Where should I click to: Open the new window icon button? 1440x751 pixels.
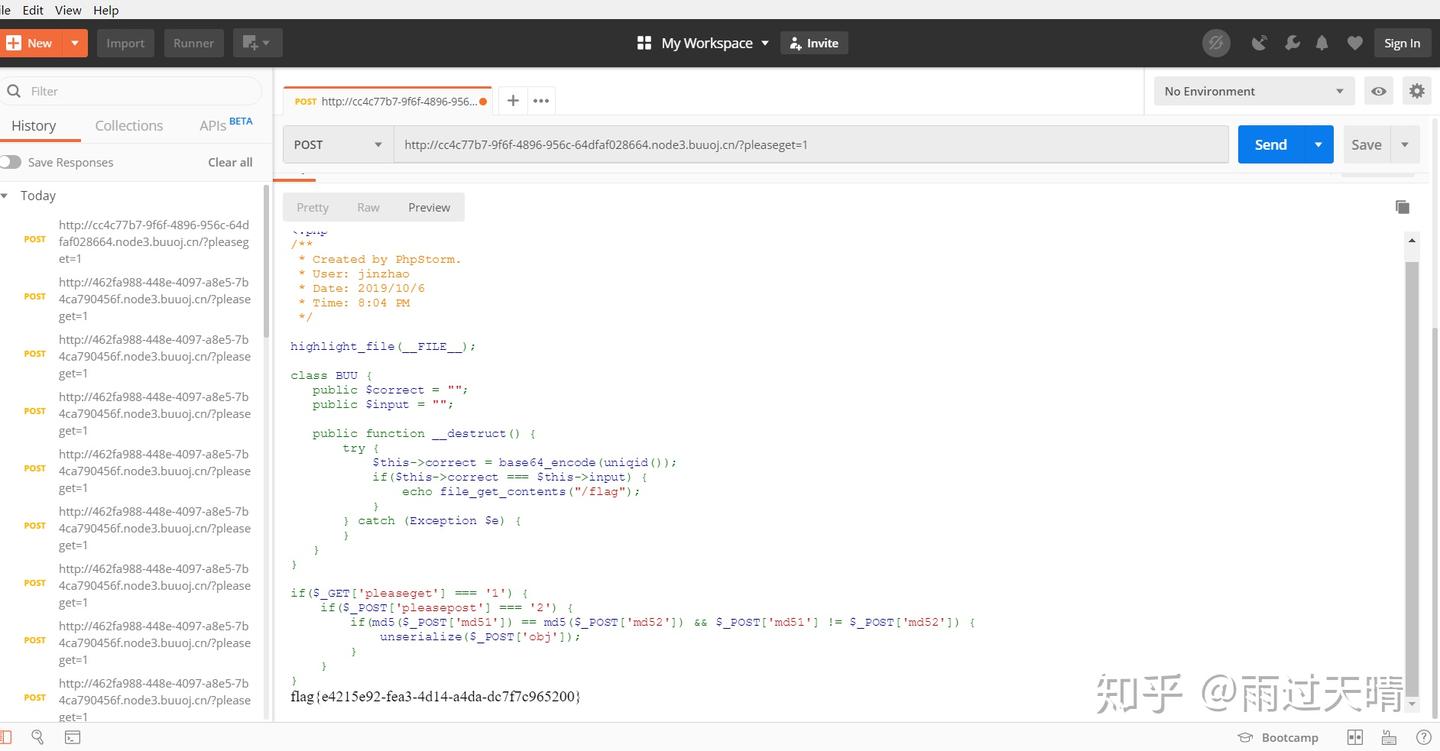point(257,43)
